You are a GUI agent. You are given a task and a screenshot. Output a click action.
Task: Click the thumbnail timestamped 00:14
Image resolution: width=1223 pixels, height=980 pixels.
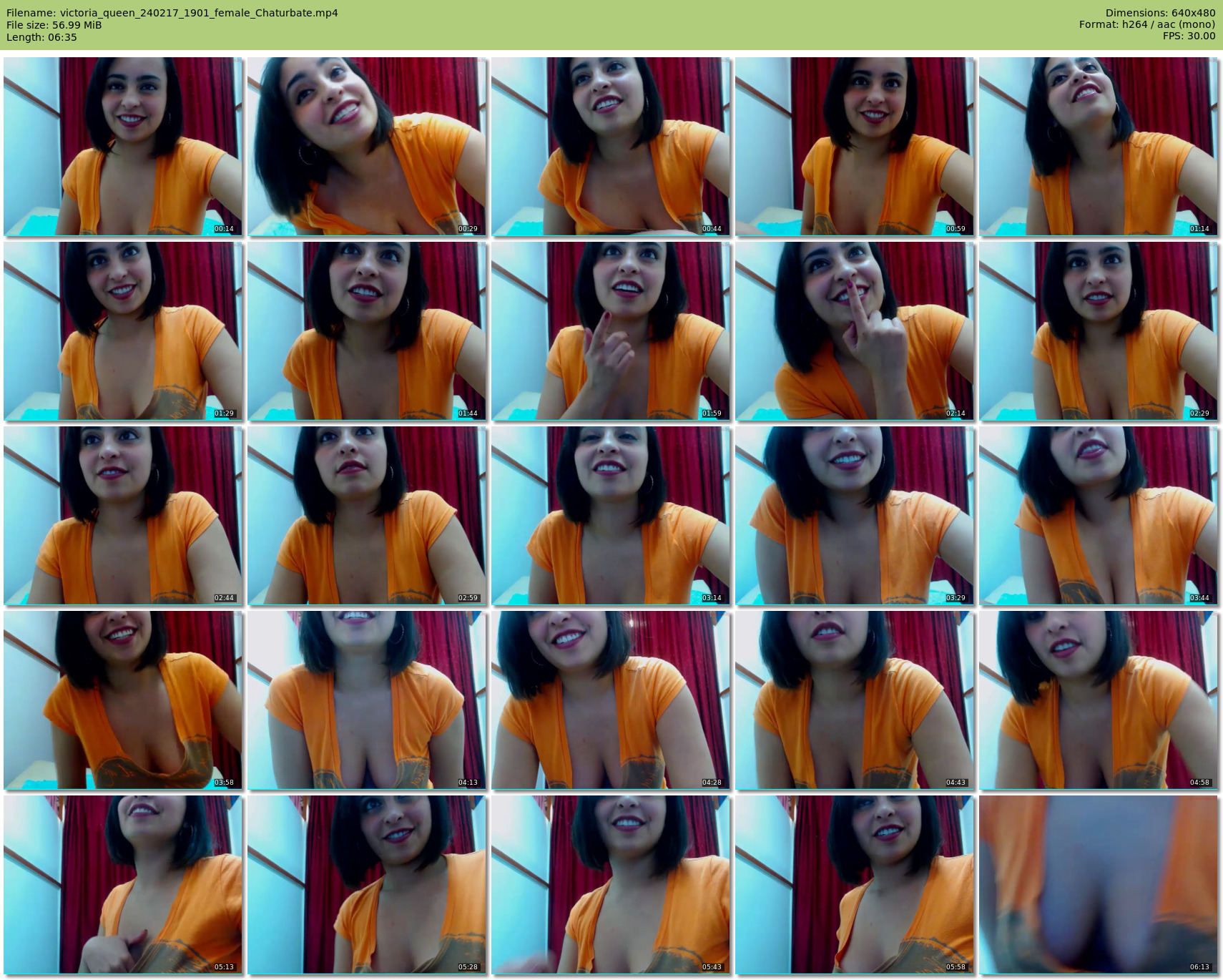coord(122,147)
